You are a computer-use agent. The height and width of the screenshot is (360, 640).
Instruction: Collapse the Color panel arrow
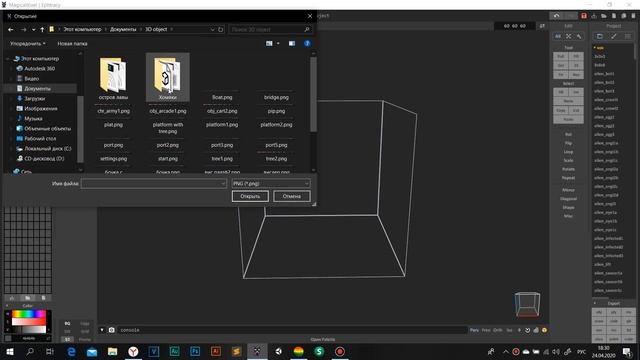pos(7,306)
